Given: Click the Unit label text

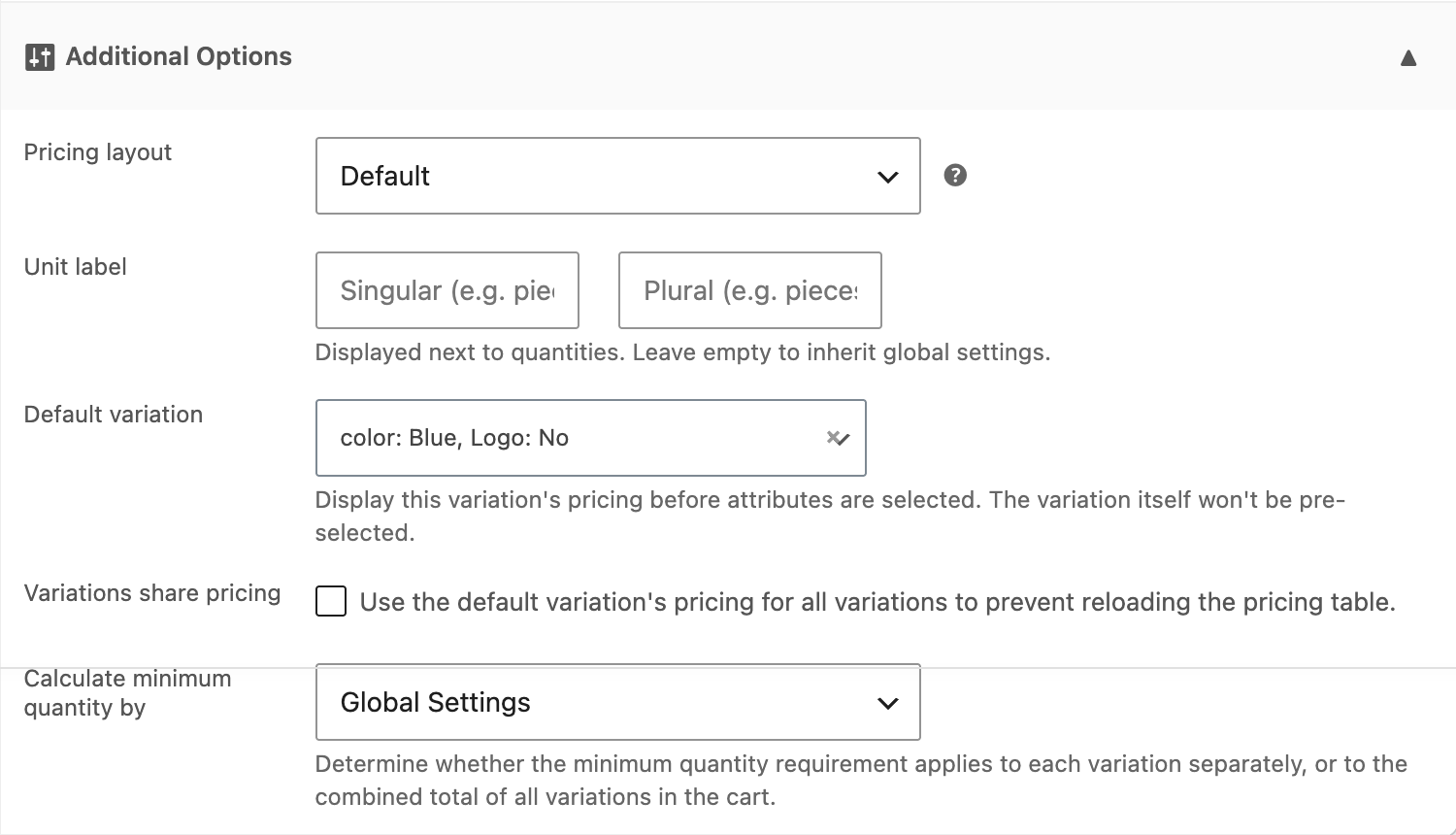Looking at the screenshot, I should [76, 267].
